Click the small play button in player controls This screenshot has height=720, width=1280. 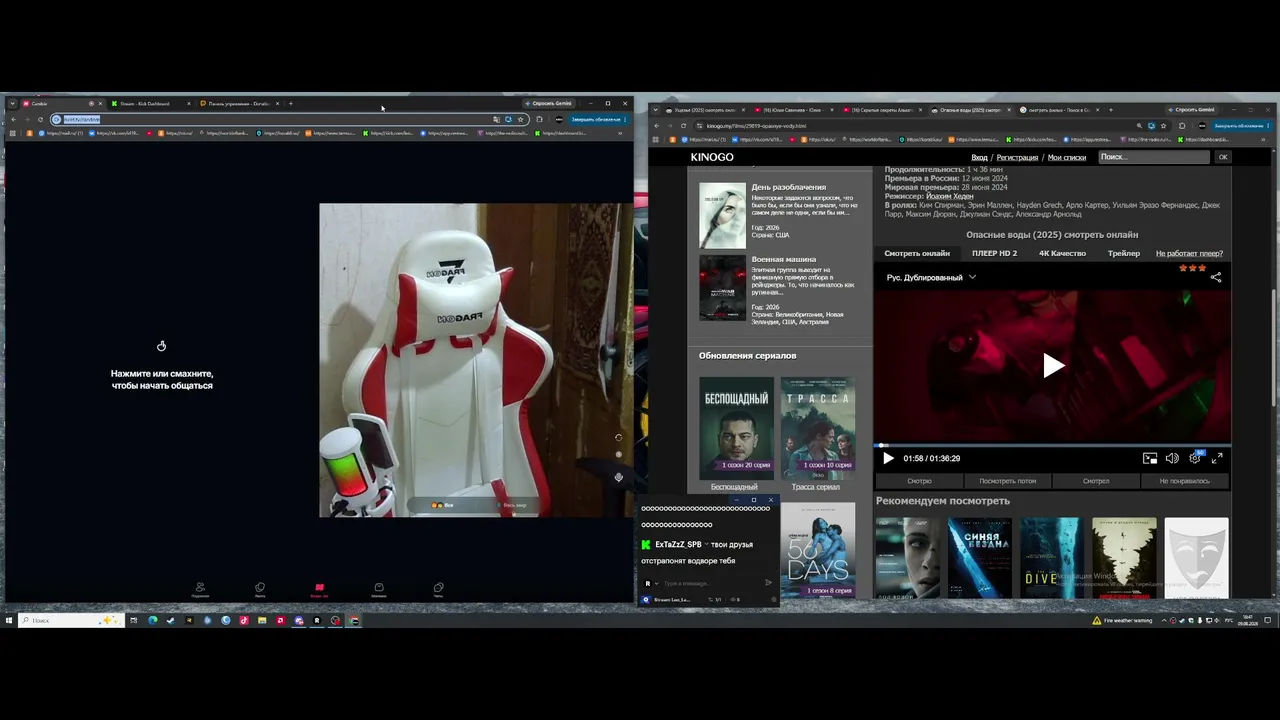coord(888,458)
